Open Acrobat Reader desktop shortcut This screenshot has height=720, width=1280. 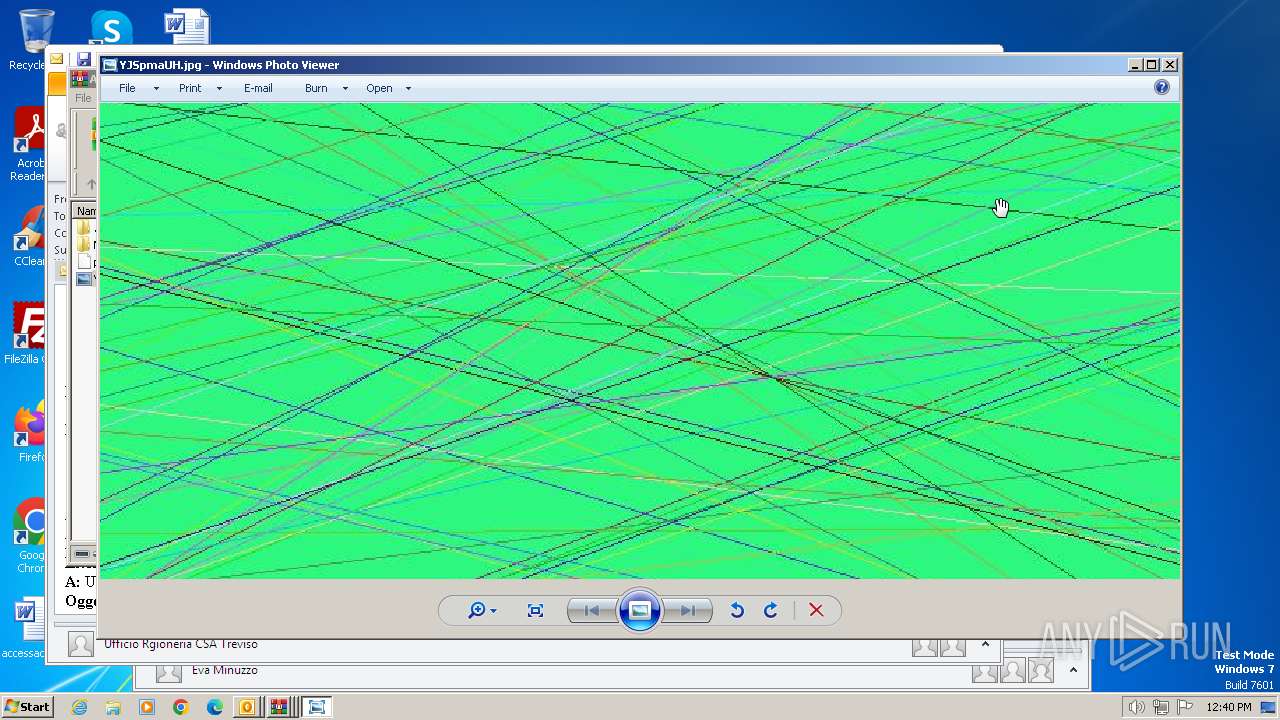click(x=30, y=145)
